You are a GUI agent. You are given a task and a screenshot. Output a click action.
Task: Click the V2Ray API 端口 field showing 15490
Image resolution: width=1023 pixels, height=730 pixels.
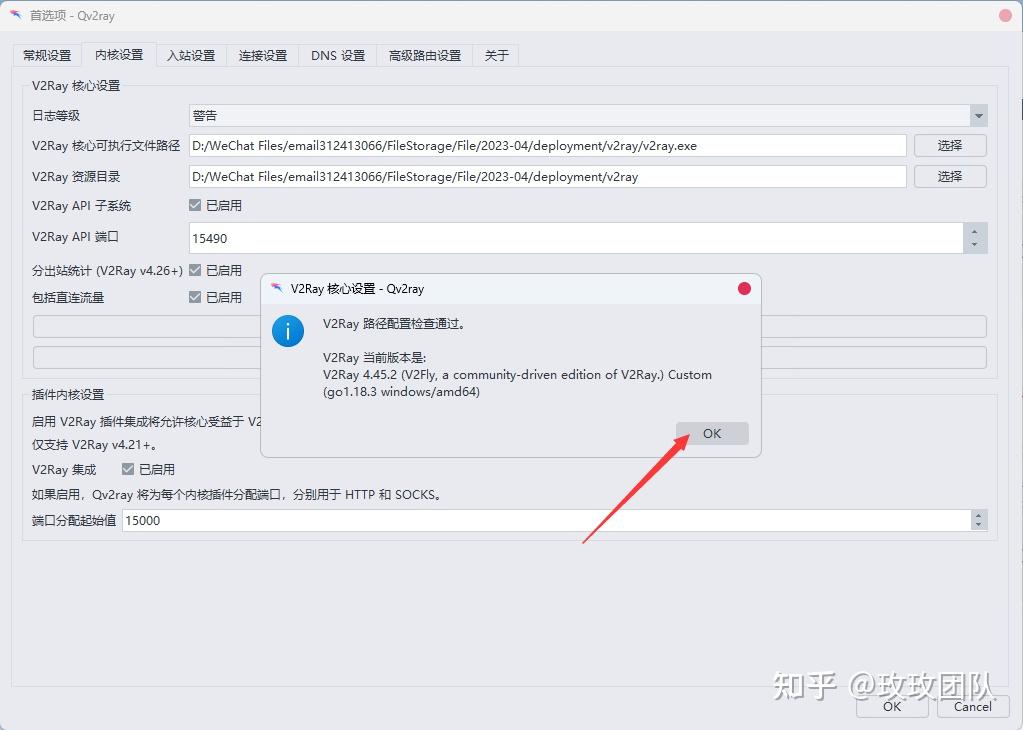point(576,238)
